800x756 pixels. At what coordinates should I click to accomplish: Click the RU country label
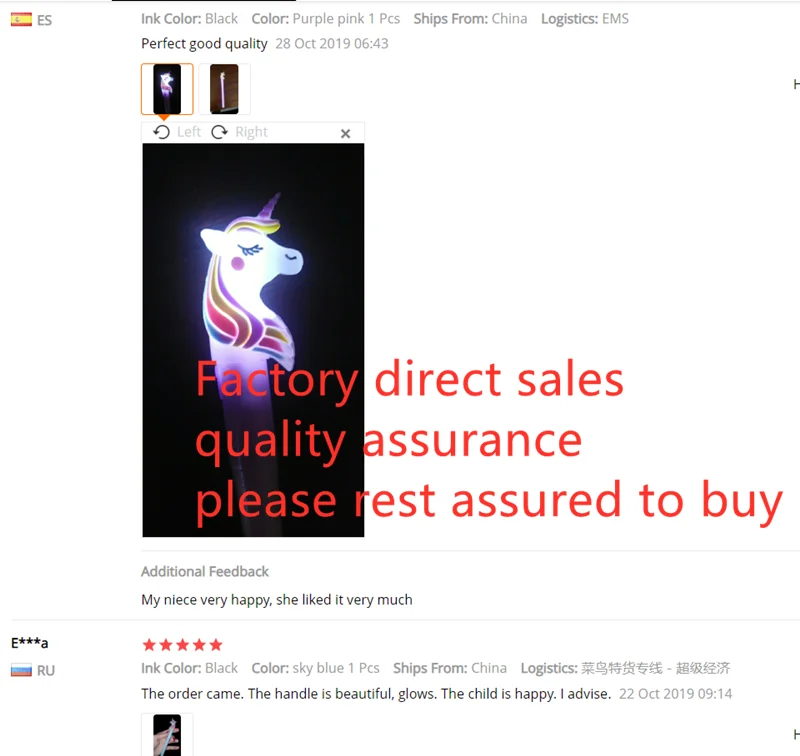tap(45, 670)
